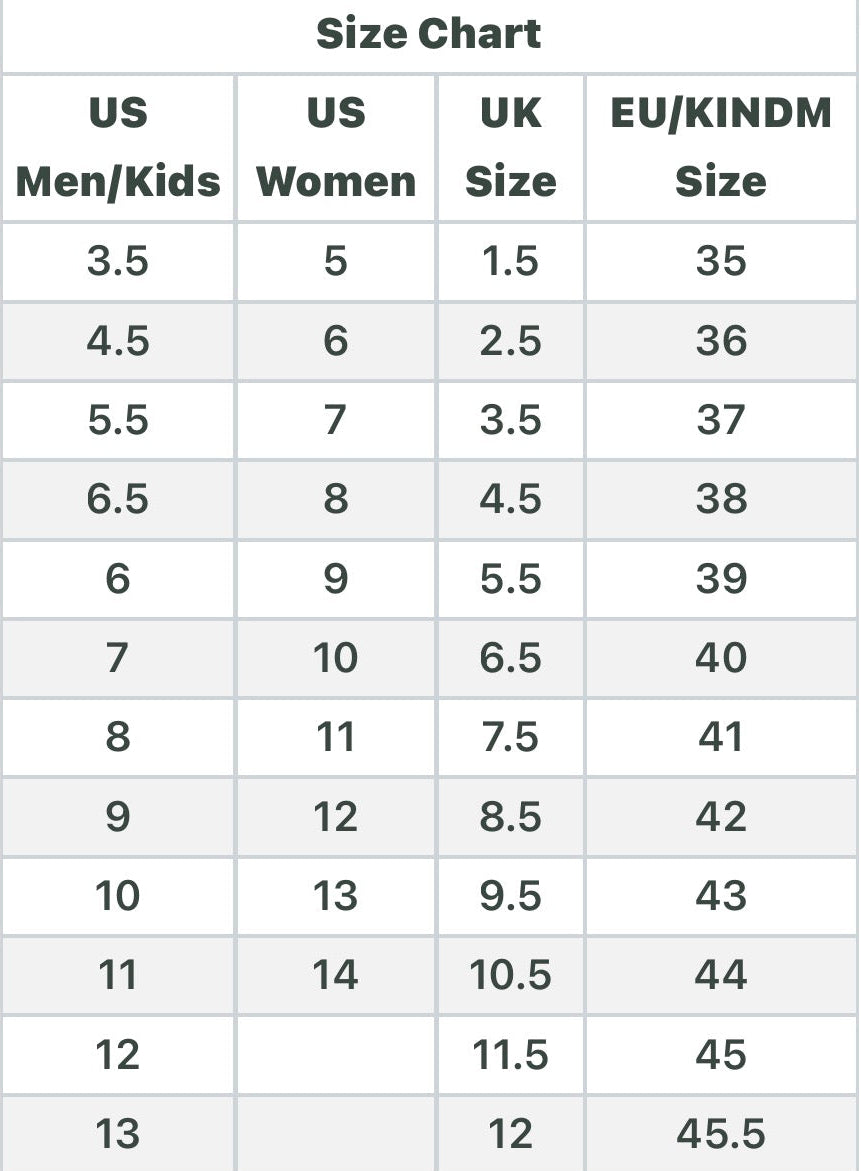The height and width of the screenshot is (1171, 861).
Task: Click the US Women column header
Action: click(336, 147)
